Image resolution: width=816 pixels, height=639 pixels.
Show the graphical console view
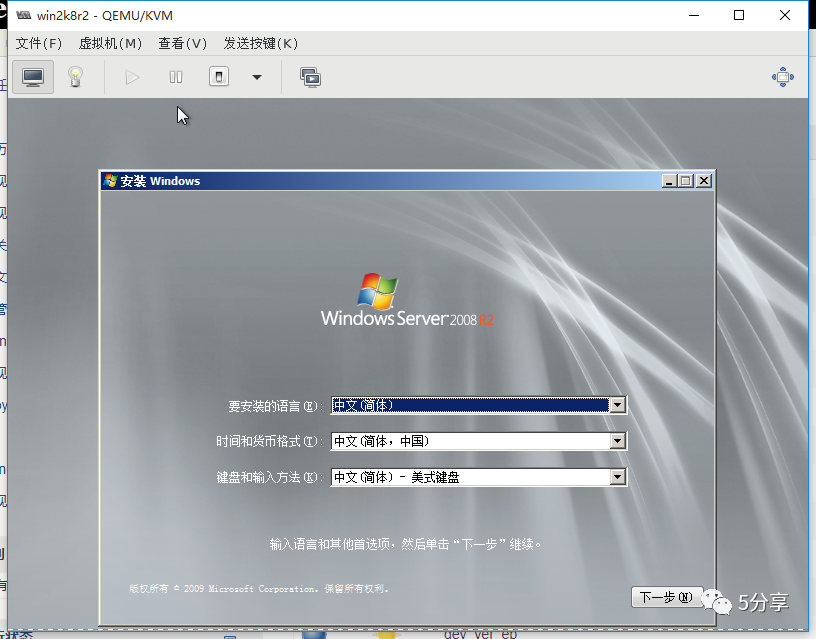33,77
